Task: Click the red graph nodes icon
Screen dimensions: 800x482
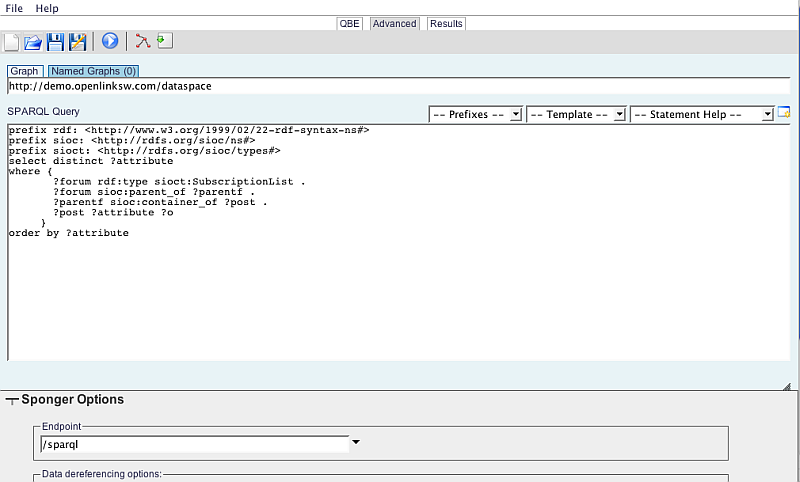Action: (142, 41)
